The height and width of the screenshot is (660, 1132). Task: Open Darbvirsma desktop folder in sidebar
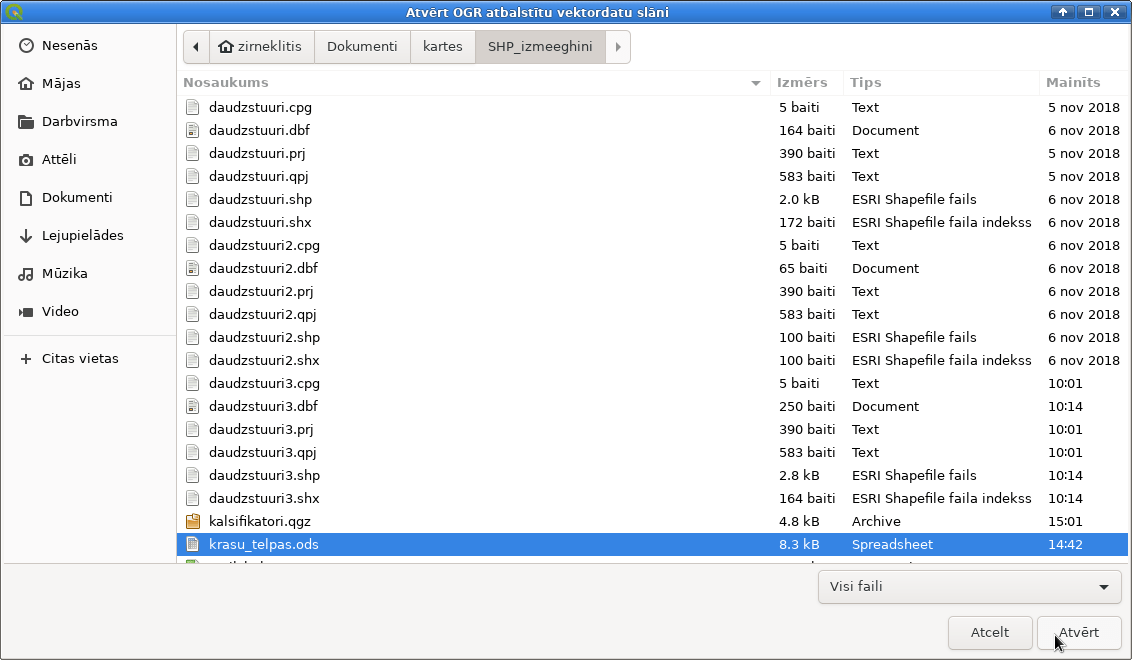pos(88,121)
